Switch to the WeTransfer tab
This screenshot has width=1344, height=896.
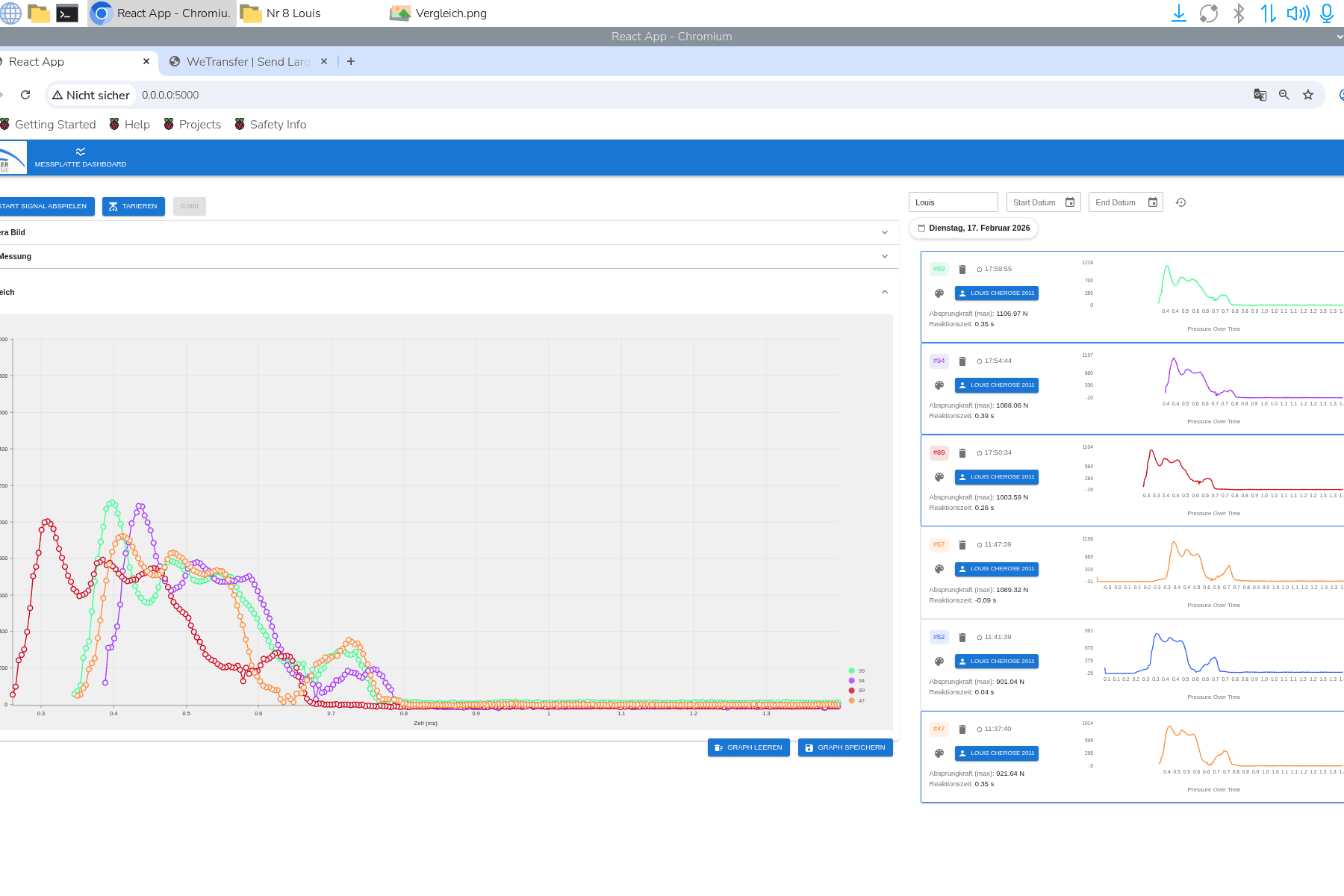[x=247, y=62]
